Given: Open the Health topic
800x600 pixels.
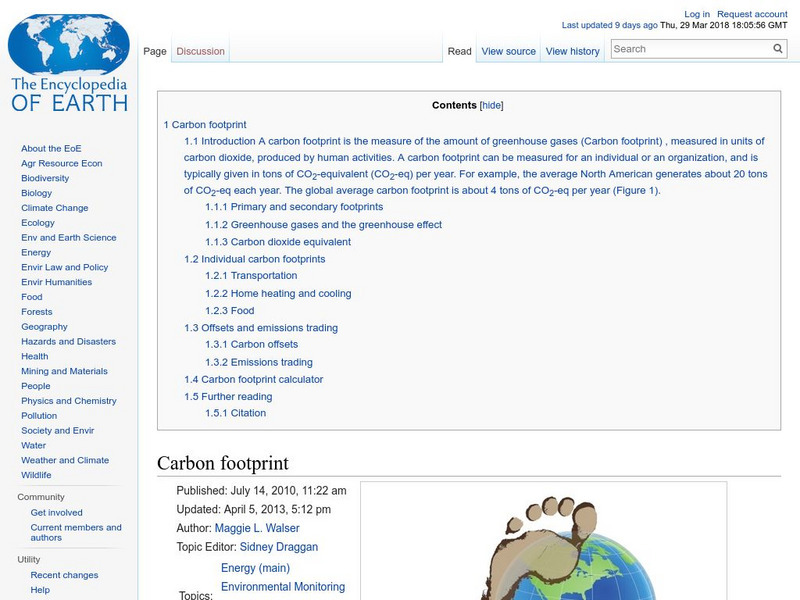Looking at the screenshot, I should click(x=35, y=356).
